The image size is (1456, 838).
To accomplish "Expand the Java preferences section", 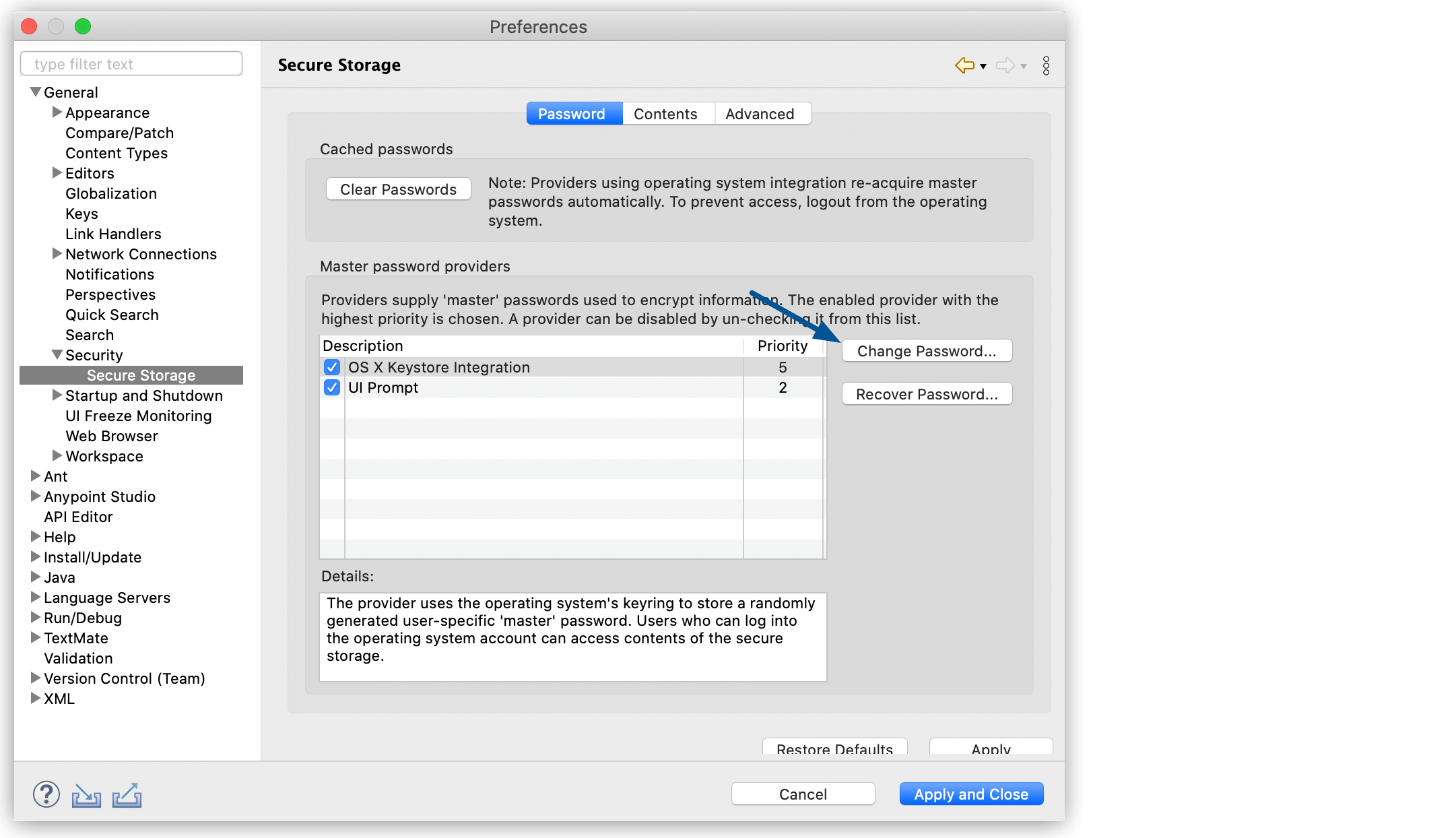I will 35,577.
